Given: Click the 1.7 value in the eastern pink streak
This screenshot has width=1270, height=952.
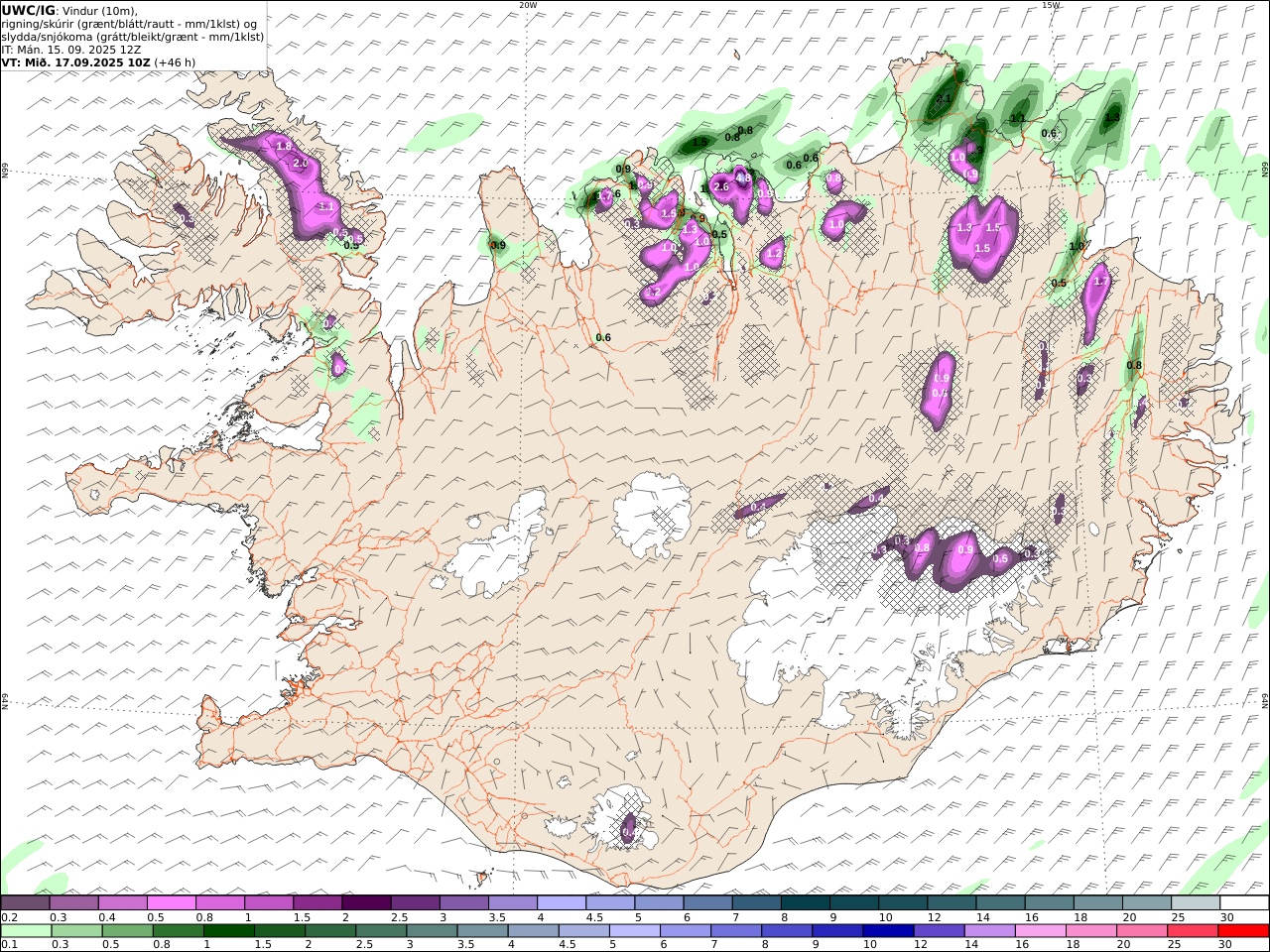Looking at the screenshot, I should tap(1099, 282).
